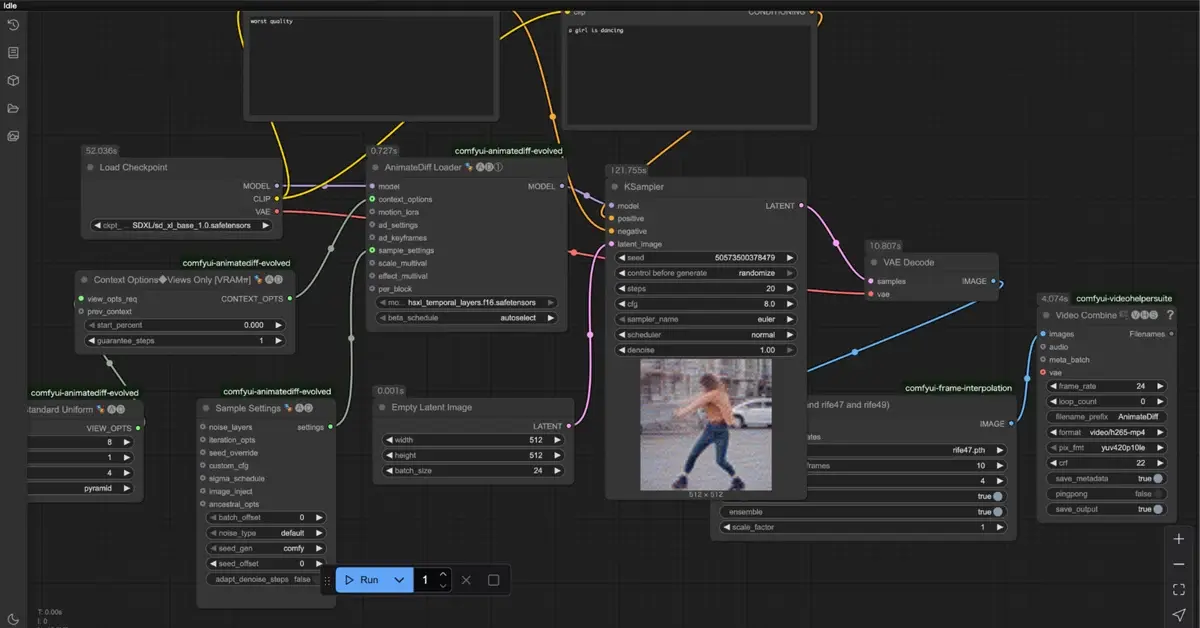Click the Run button

click(362, 580)
